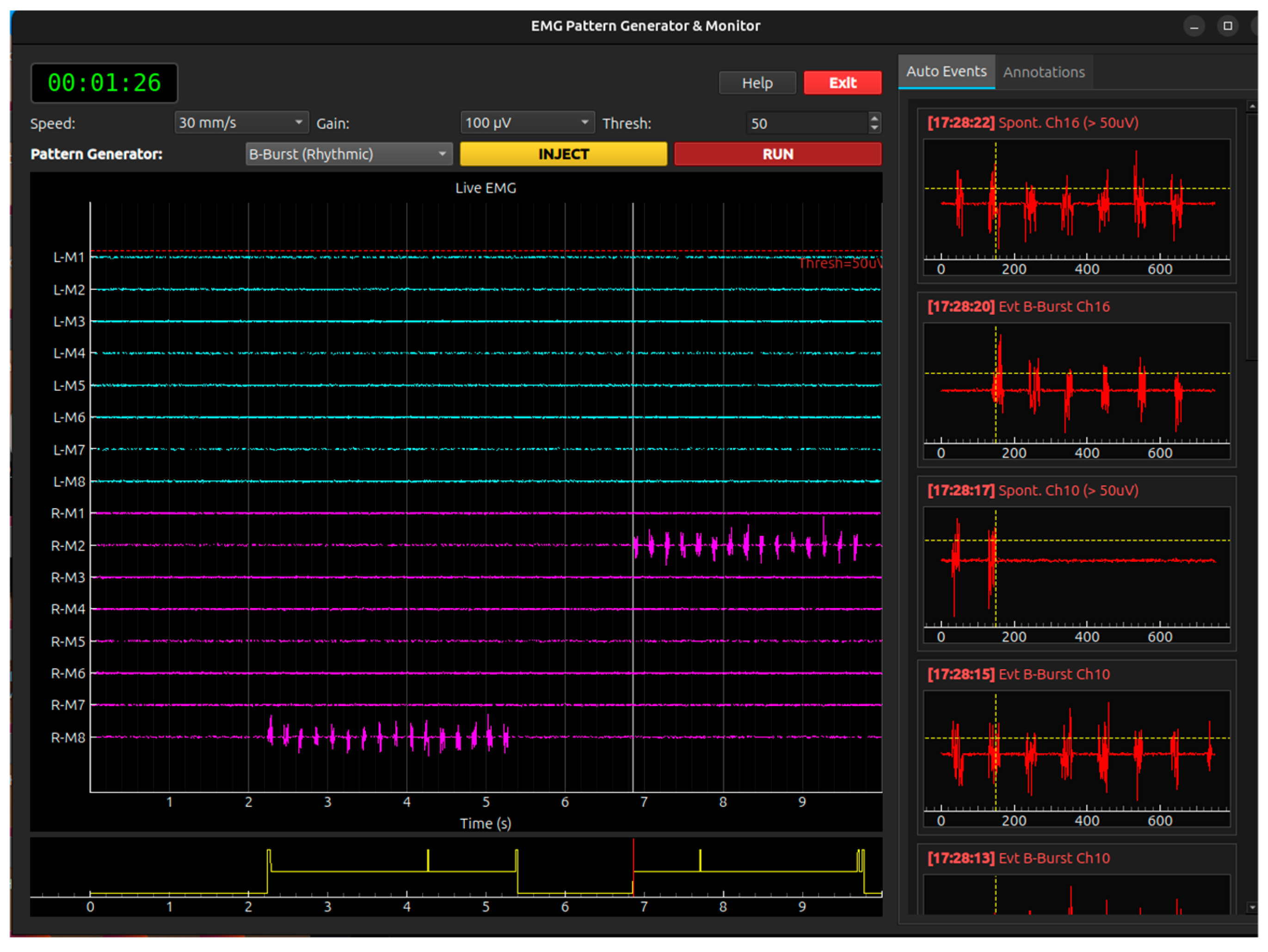Increment the Thresh value with up arrow
Viewport: 1268px width, 952px height.
[x=874, y=118]
